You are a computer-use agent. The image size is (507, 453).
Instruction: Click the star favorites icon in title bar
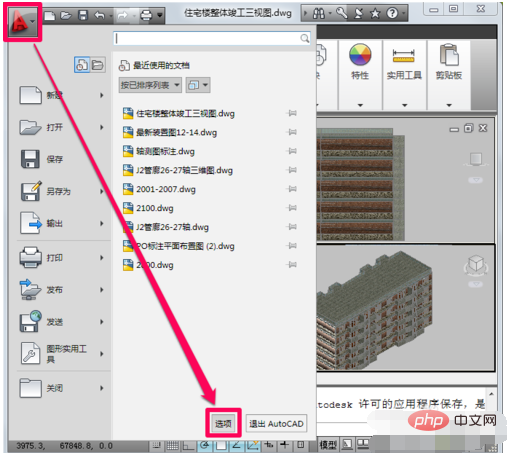pos(375,14)
